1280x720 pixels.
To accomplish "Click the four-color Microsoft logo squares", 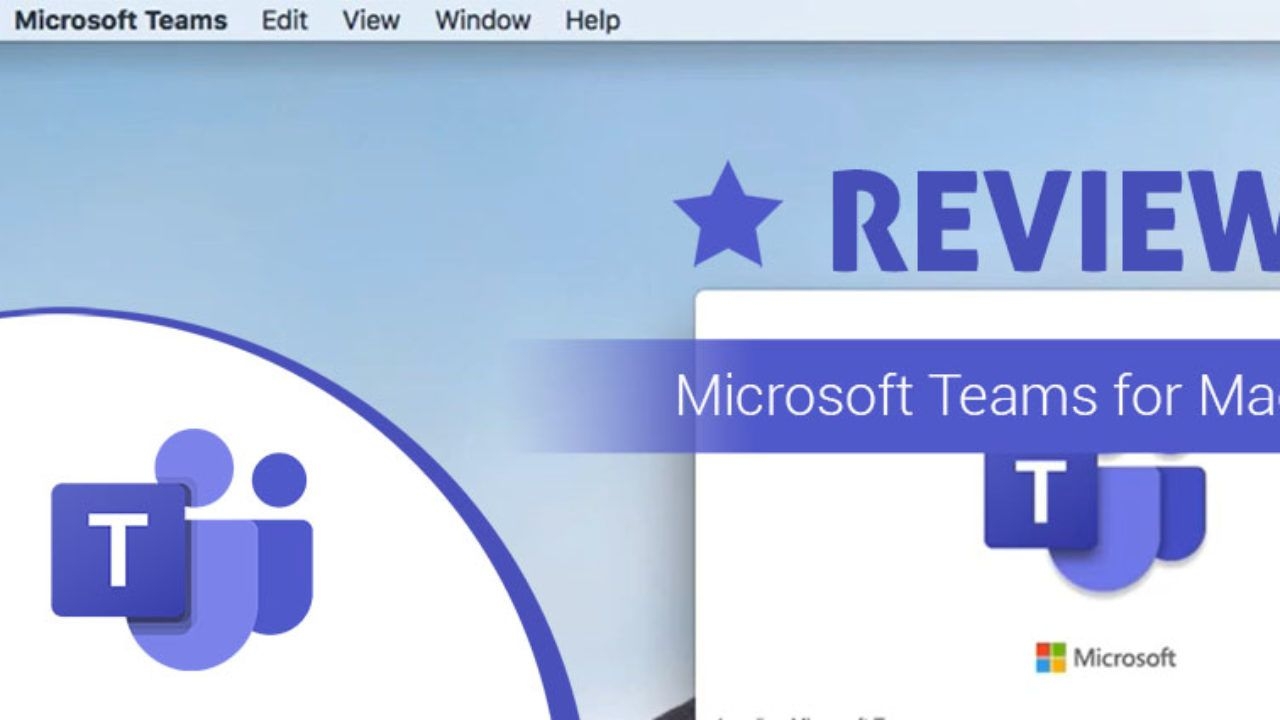I will pos(1051,657).
